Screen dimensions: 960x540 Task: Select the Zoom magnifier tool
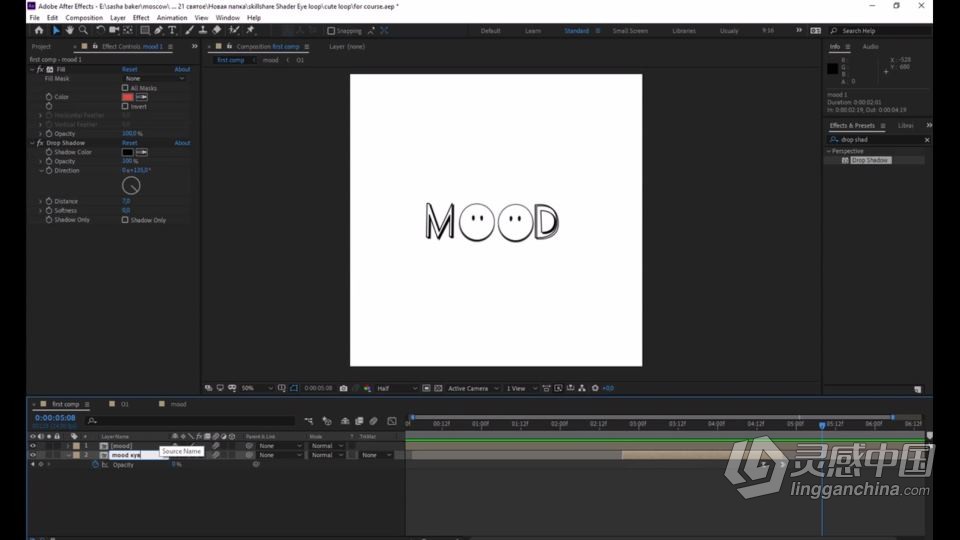pos(83,30)
